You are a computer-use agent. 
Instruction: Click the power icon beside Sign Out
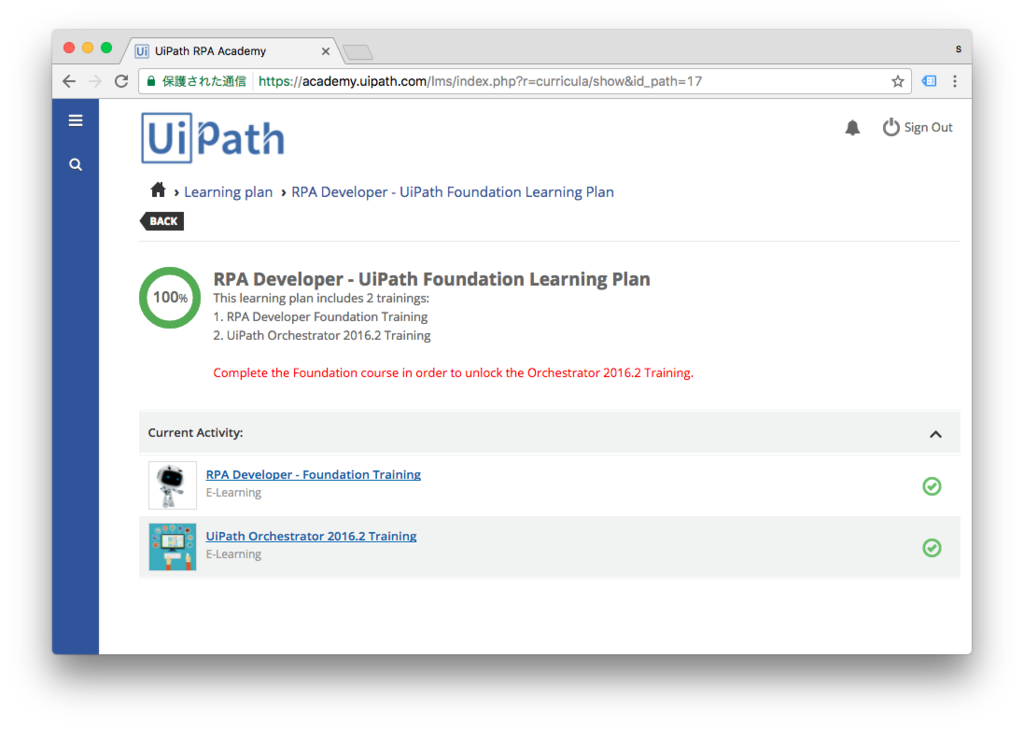click(890, 127)
